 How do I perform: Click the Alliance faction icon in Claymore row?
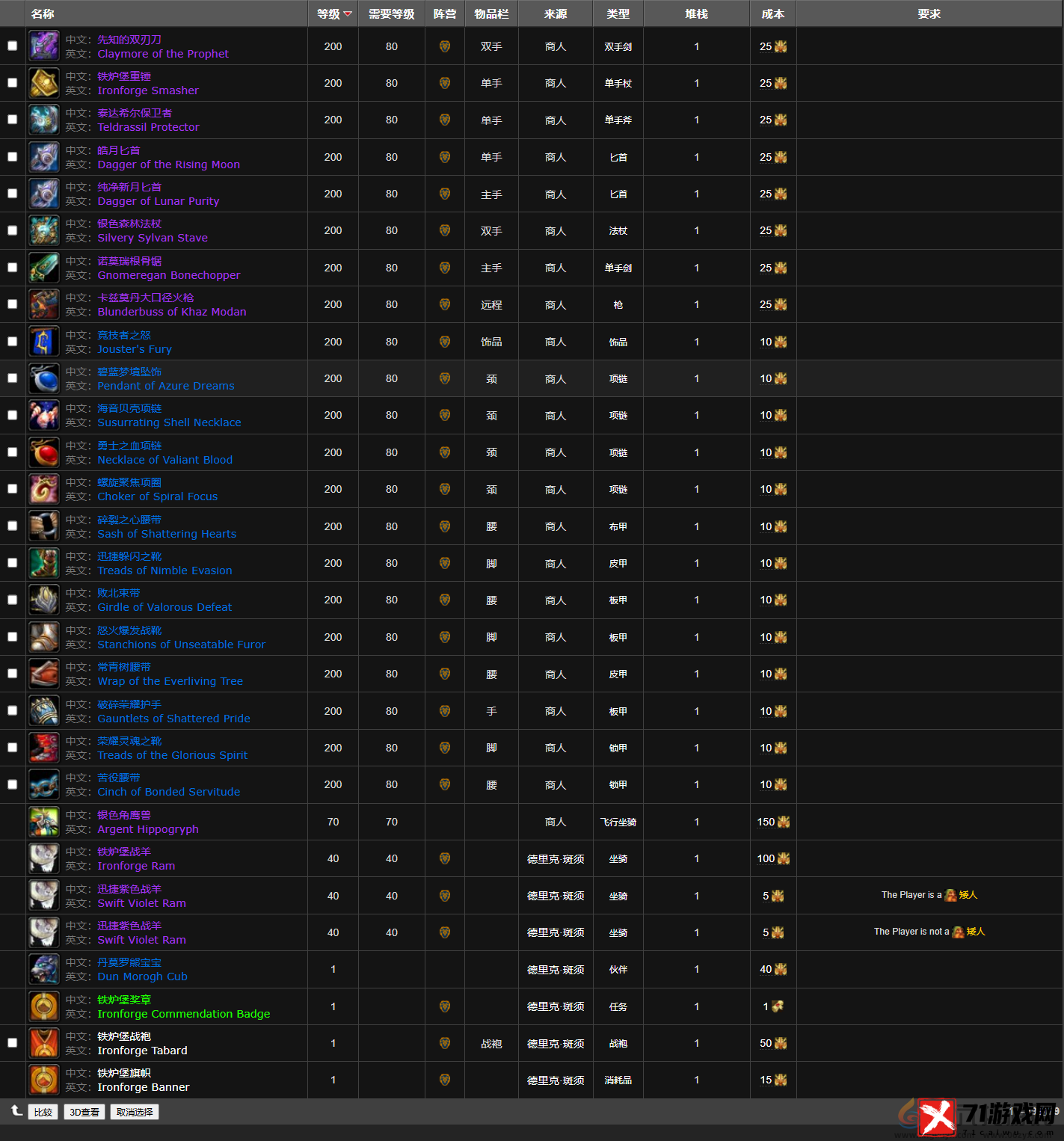(x=445, y=46)
